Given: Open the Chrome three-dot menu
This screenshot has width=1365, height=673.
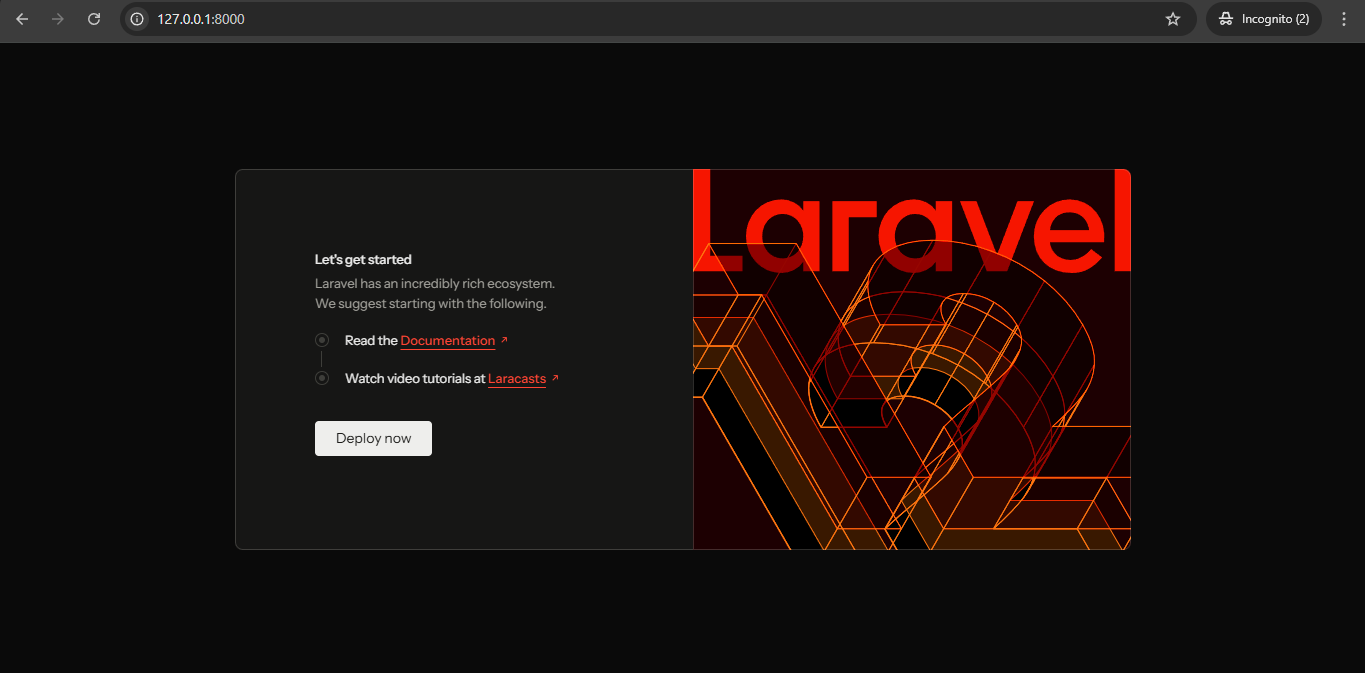Looking at the screenshot, I should 1344,19.
